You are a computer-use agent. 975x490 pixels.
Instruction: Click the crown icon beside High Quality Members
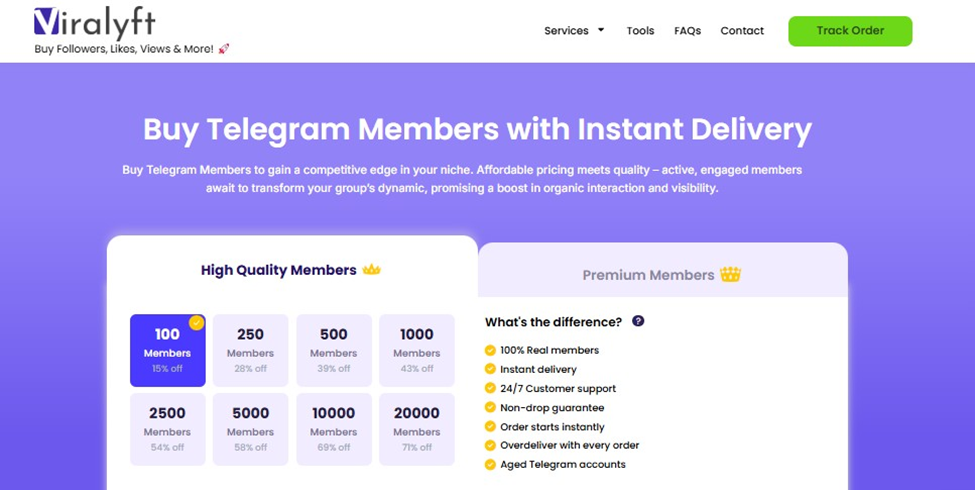pyautogui.click(x=372, y=270)
